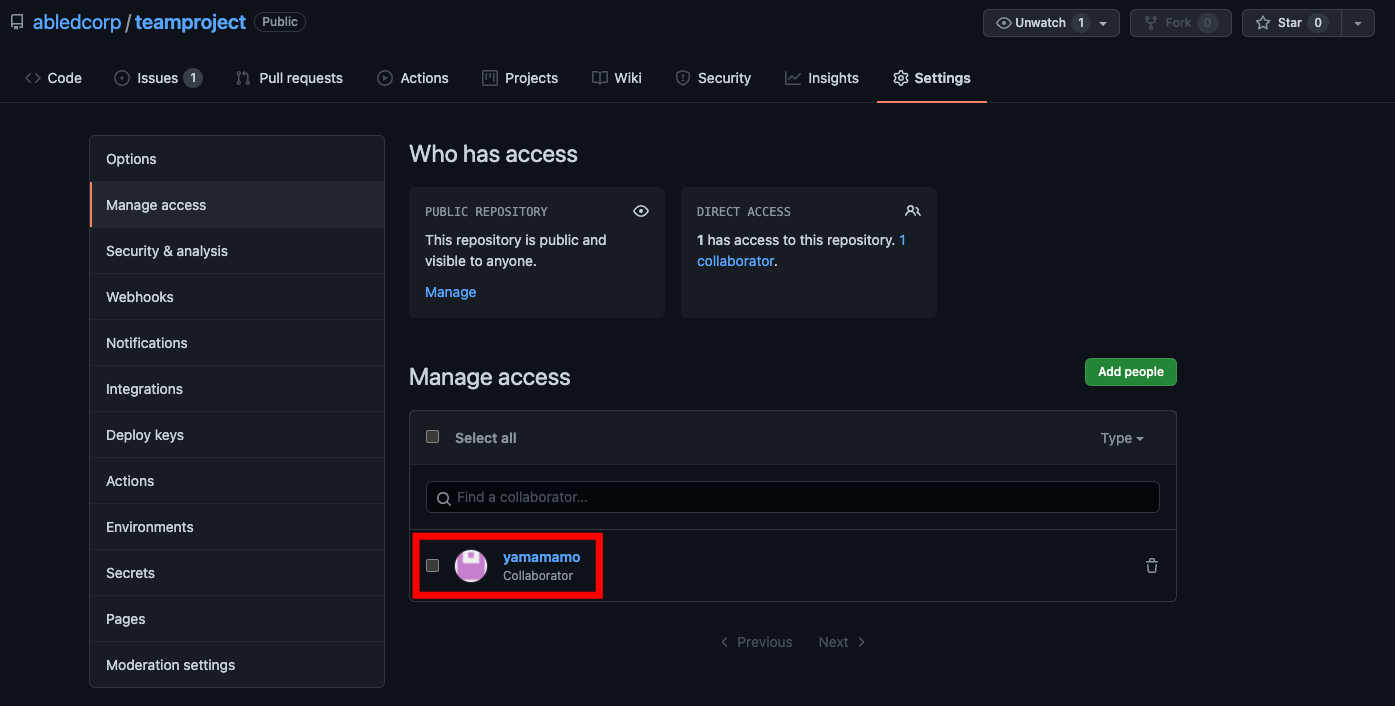Open Secrets settings
The height and width of the screenshot is (706, 1395).
point(237,573)
